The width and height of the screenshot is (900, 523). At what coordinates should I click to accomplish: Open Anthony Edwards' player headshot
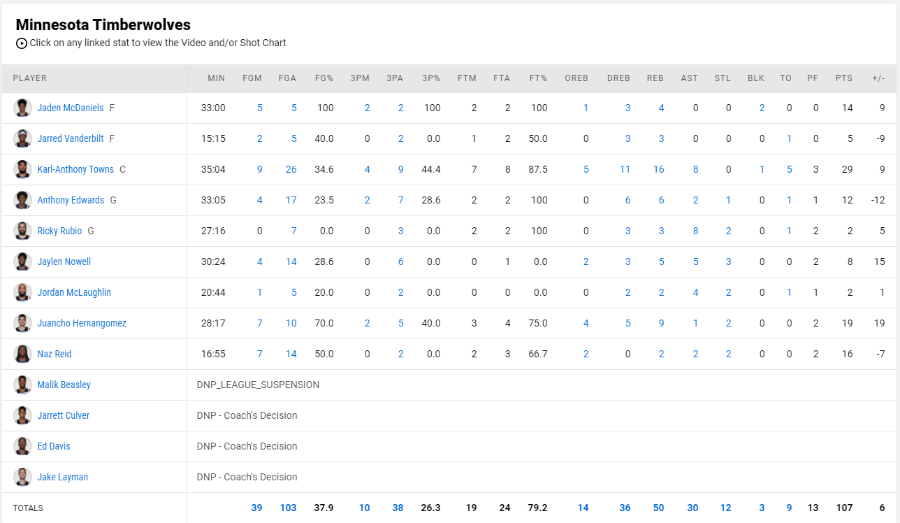pos(22,200)
